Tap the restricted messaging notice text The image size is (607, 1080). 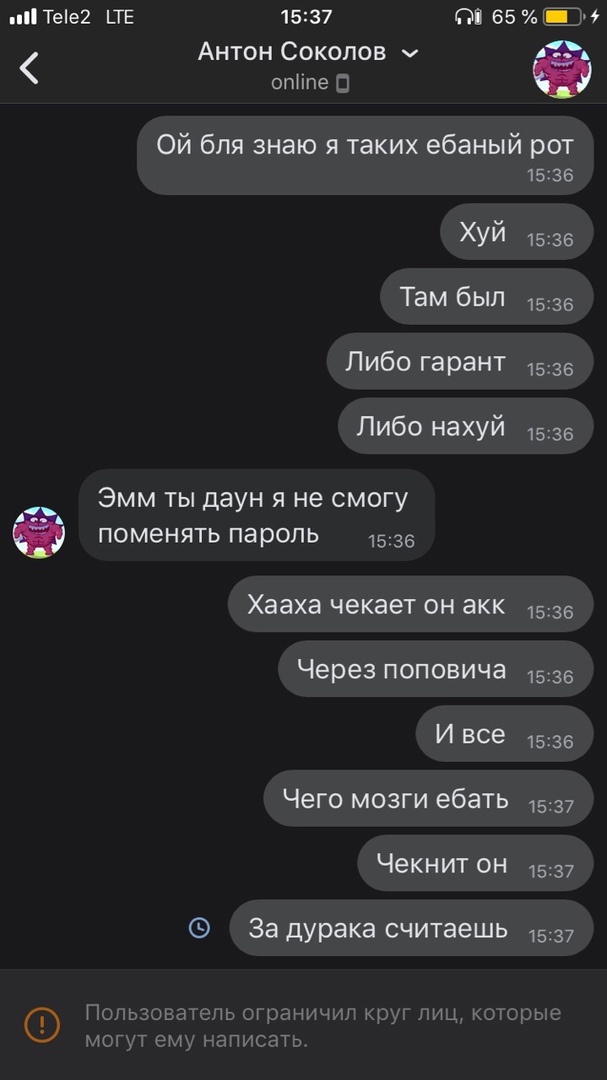pyautogui.click(x=322, y=1026)
